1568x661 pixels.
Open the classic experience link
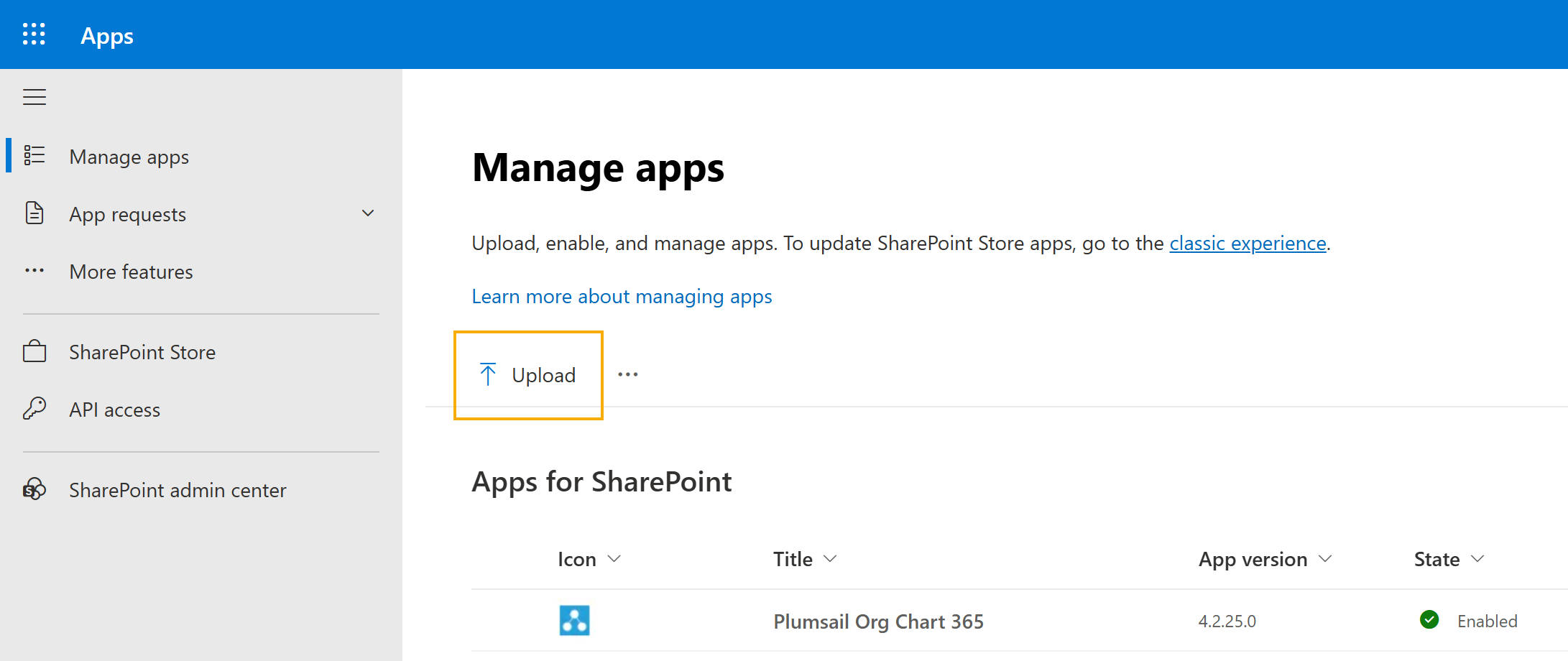[x=1247, y=243]
